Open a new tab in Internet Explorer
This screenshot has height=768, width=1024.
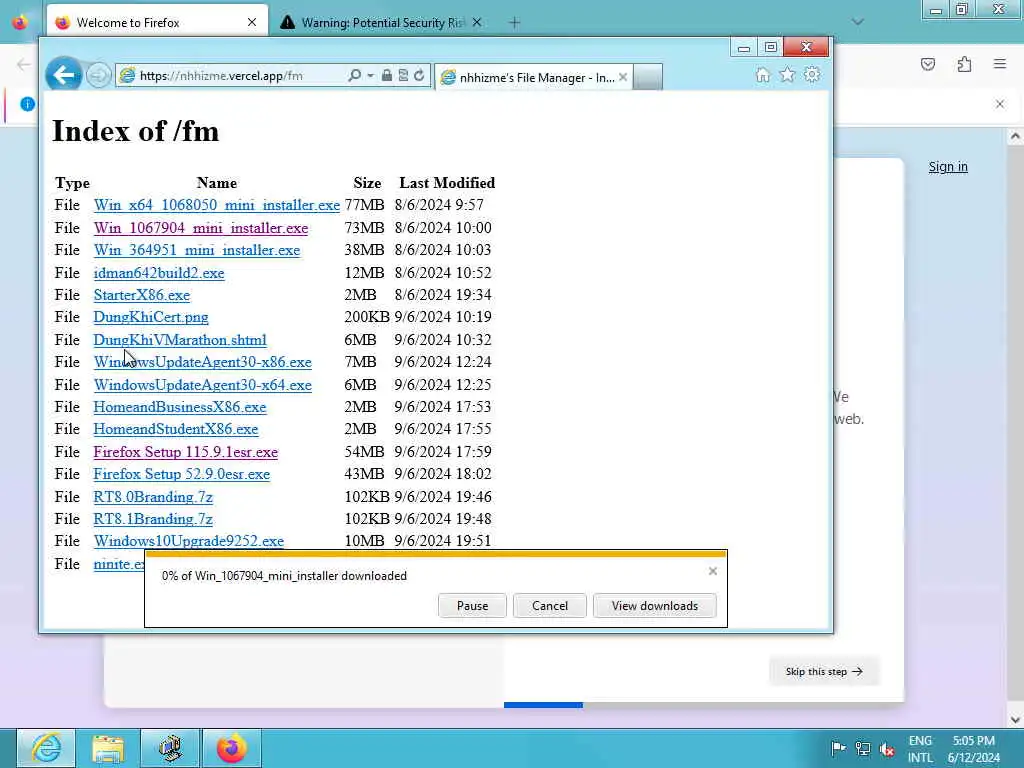647,77
